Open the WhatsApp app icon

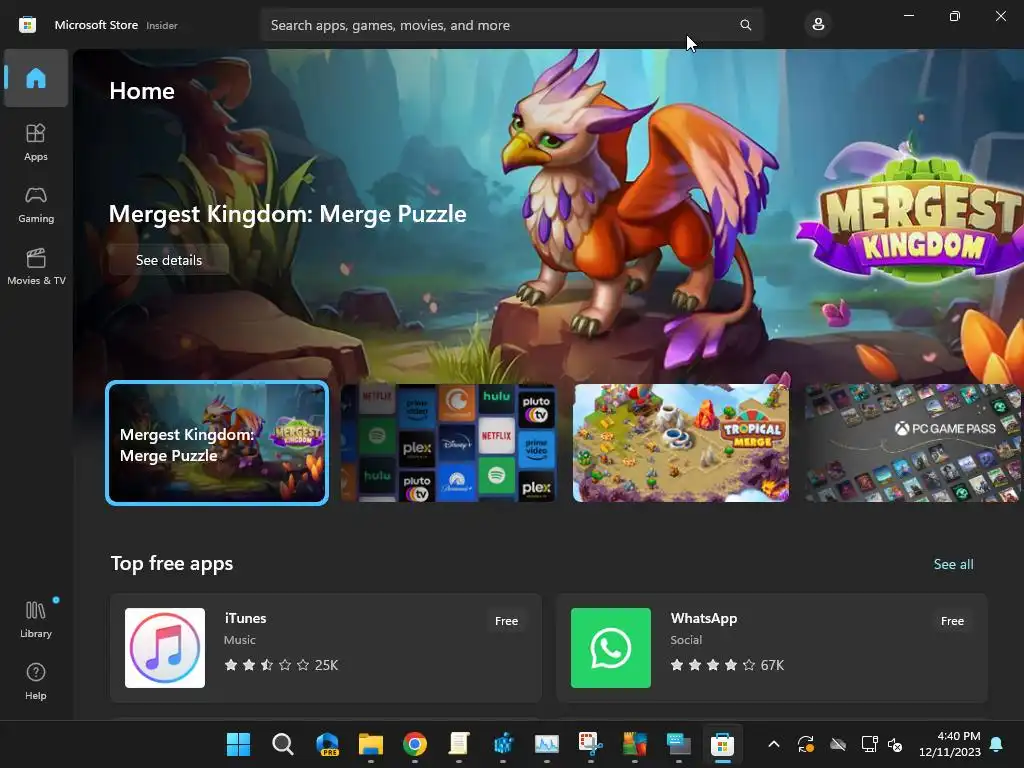611,648
